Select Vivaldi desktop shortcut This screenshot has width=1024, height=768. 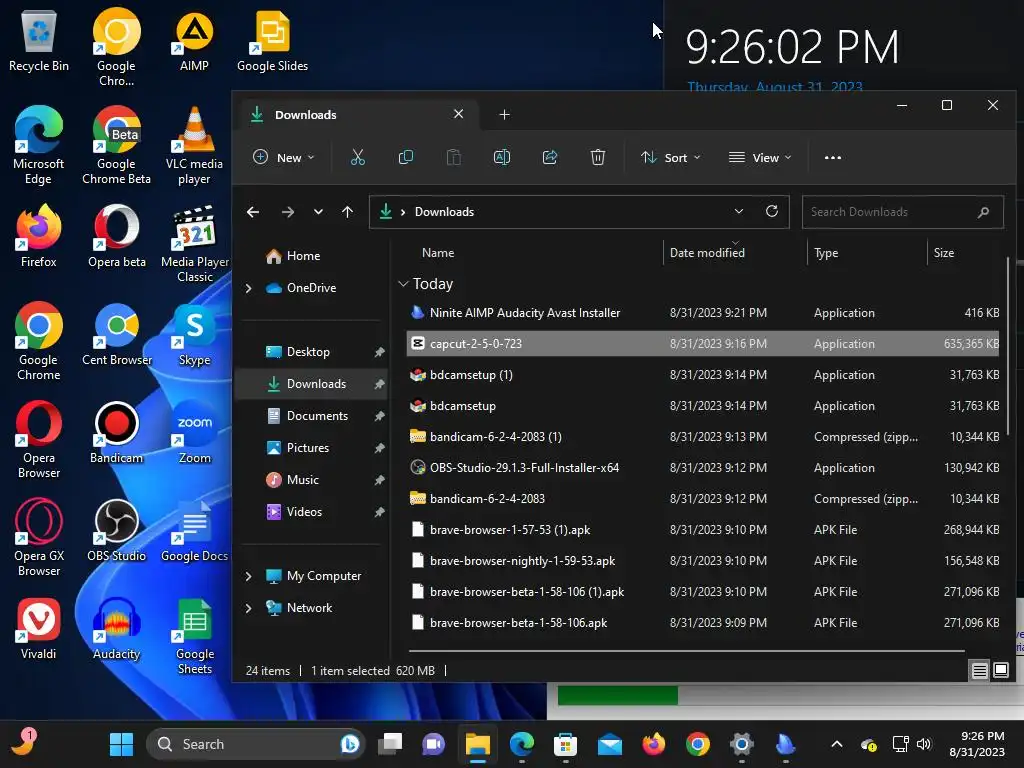click(39, 628)
